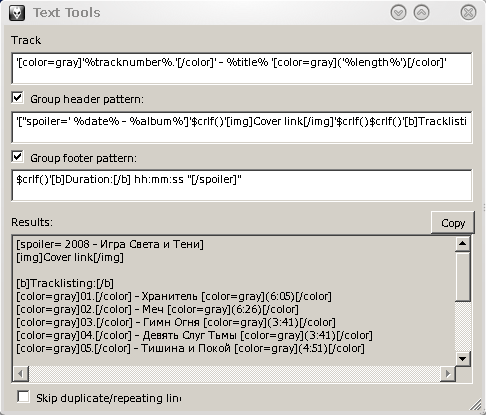Screen dimensions: 486x415
Task: Click the alien head application icon
Action: click(17, 13)
